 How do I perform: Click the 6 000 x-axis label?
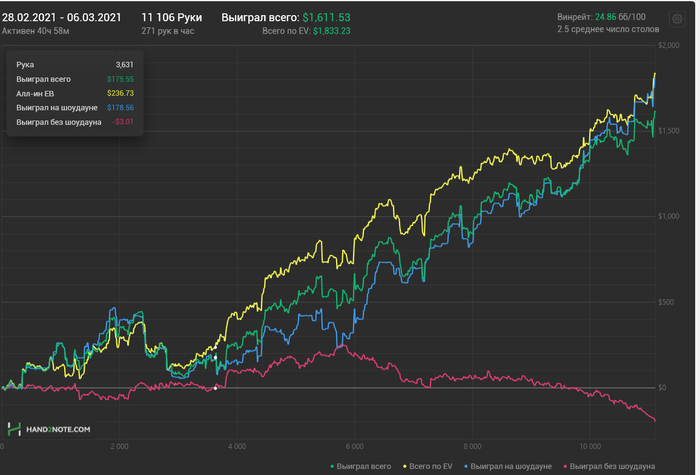354,446
